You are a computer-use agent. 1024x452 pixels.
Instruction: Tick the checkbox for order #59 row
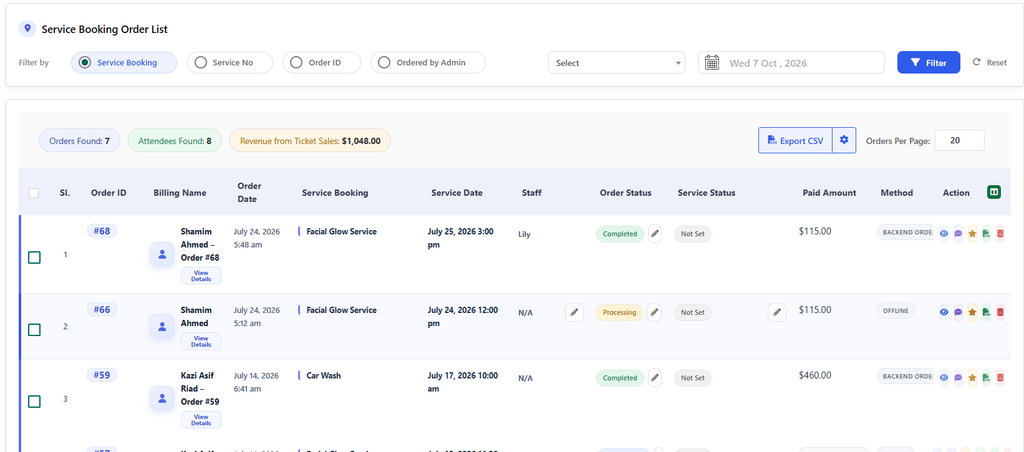tap(34, 401)
